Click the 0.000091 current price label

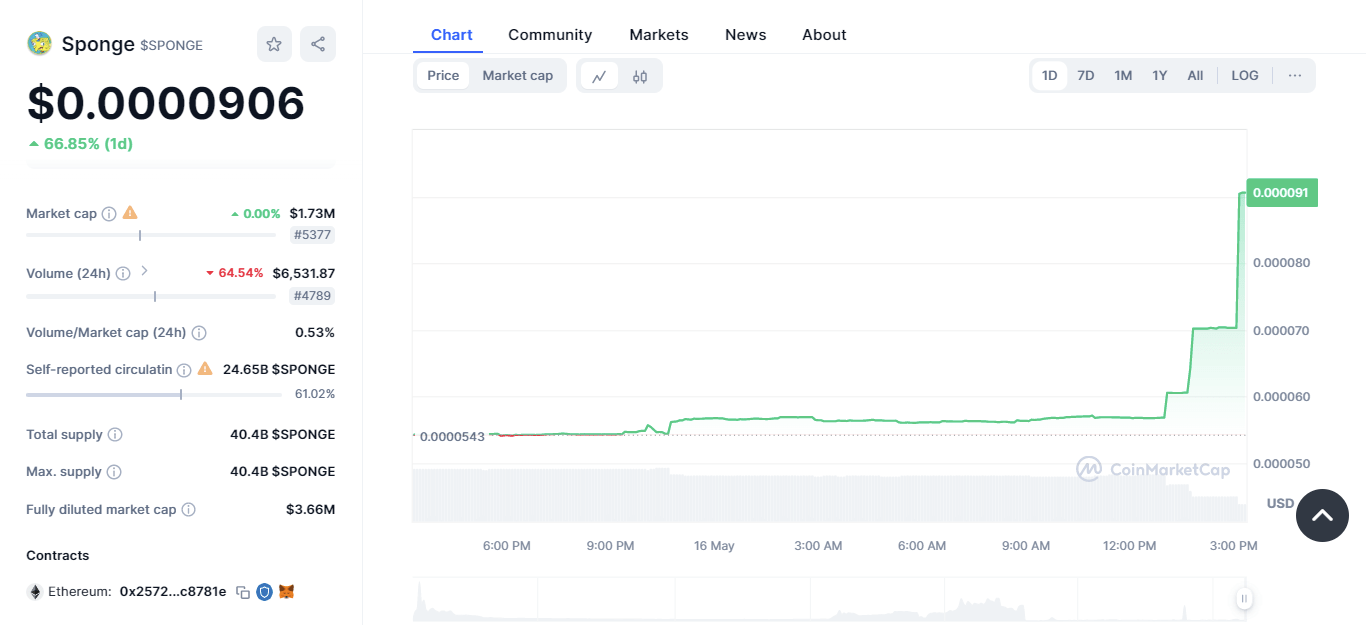(1281, 193)
